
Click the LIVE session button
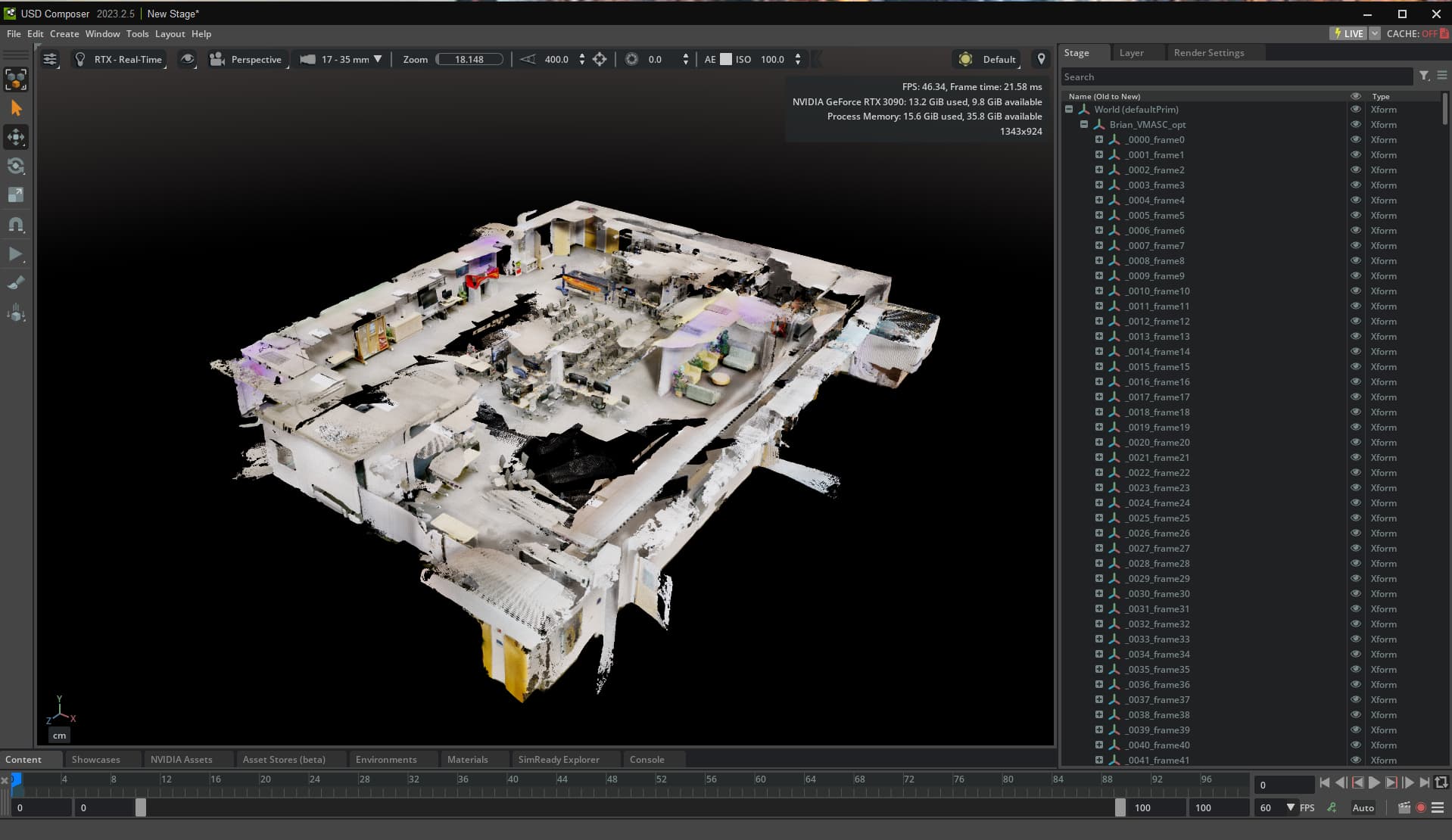(x=1348, y=34)
